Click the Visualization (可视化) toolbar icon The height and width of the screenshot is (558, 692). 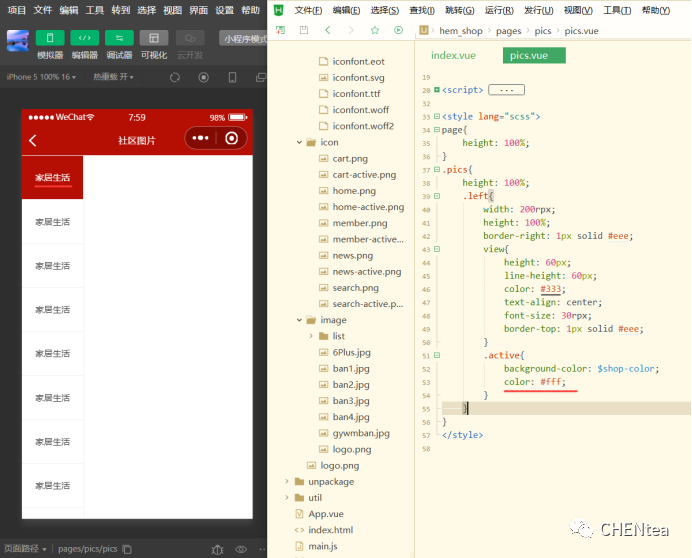pyautogui.click(x=154, y=38)
